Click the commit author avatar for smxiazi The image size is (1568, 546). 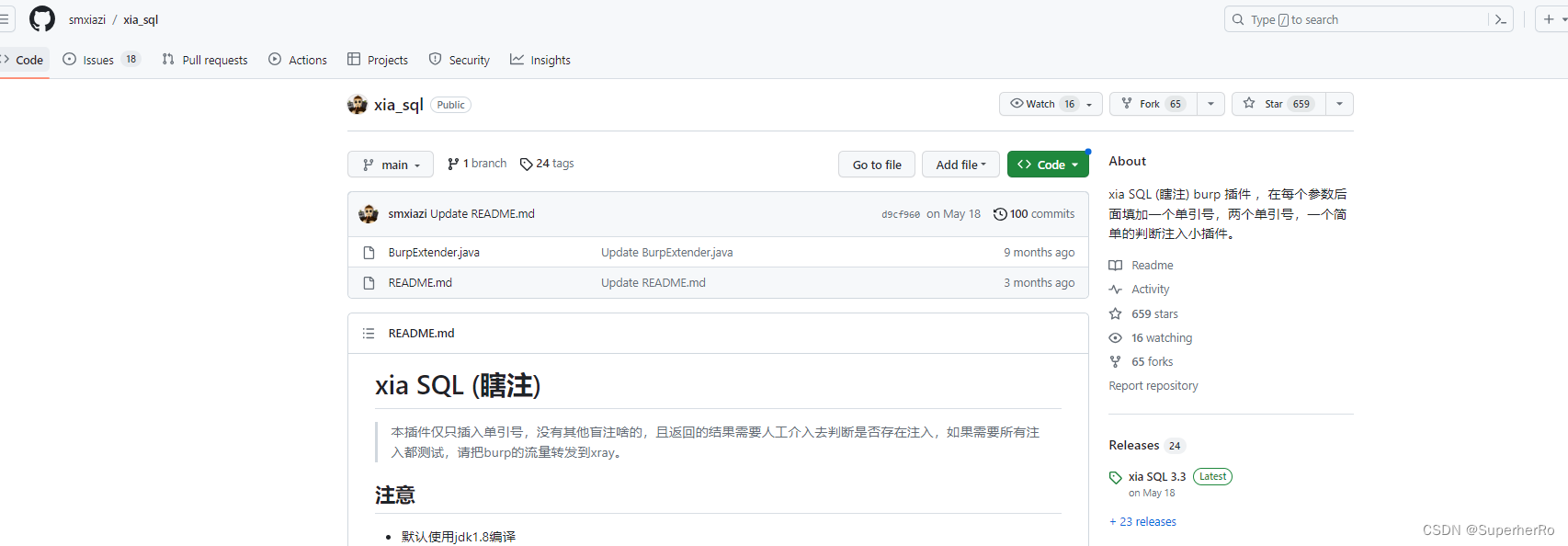pos(369,214)
